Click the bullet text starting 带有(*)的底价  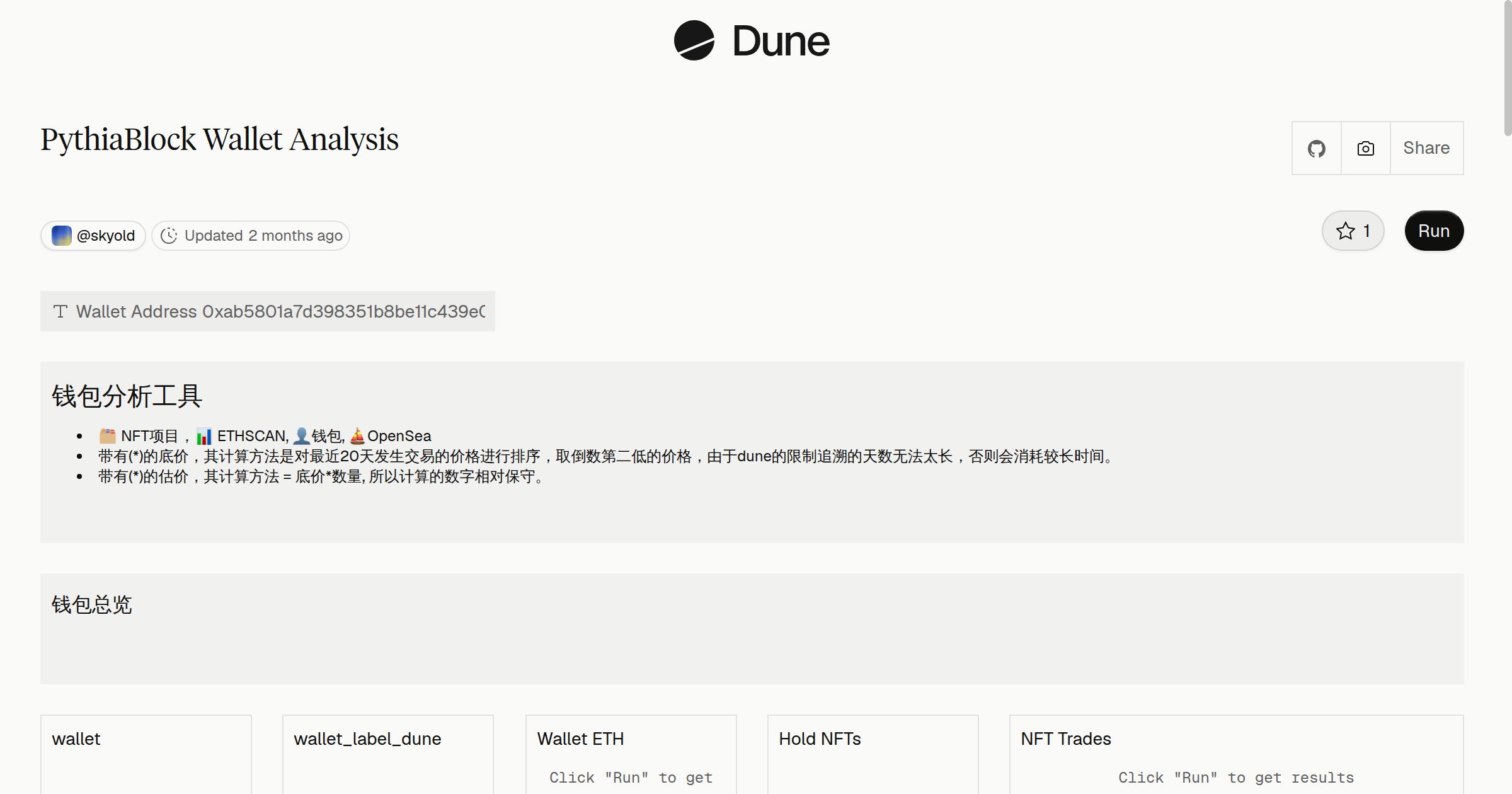607,456
